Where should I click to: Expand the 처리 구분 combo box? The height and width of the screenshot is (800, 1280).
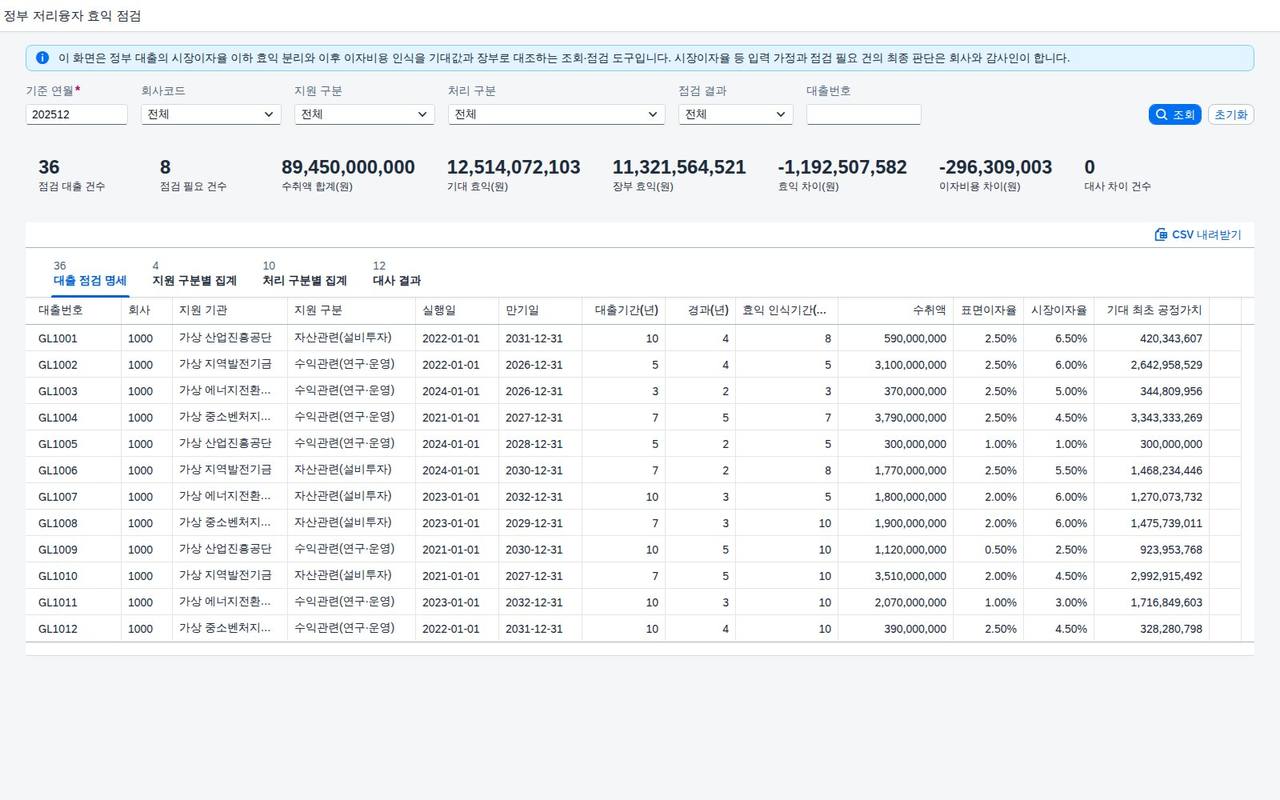coord(556,115)
